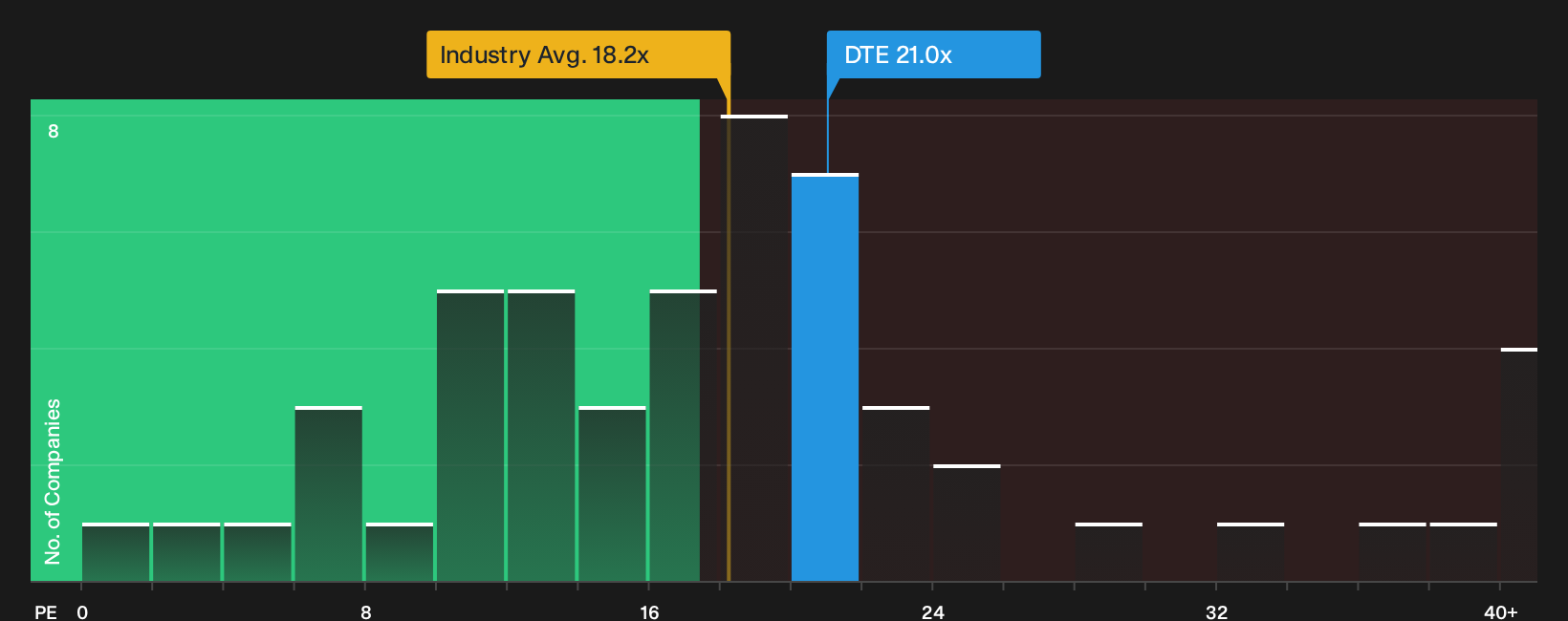1568x621 pixels.
Task: Select the 40+ PE bar at the chart edge
Action: 1519,464
